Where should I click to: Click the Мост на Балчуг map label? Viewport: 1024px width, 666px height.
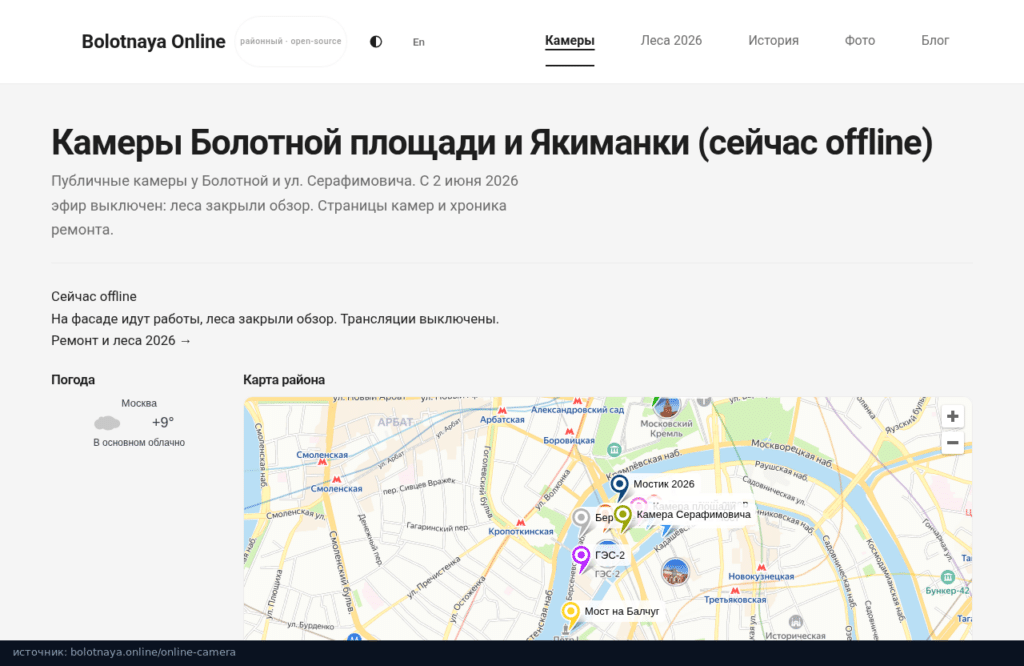coord(622,611)
